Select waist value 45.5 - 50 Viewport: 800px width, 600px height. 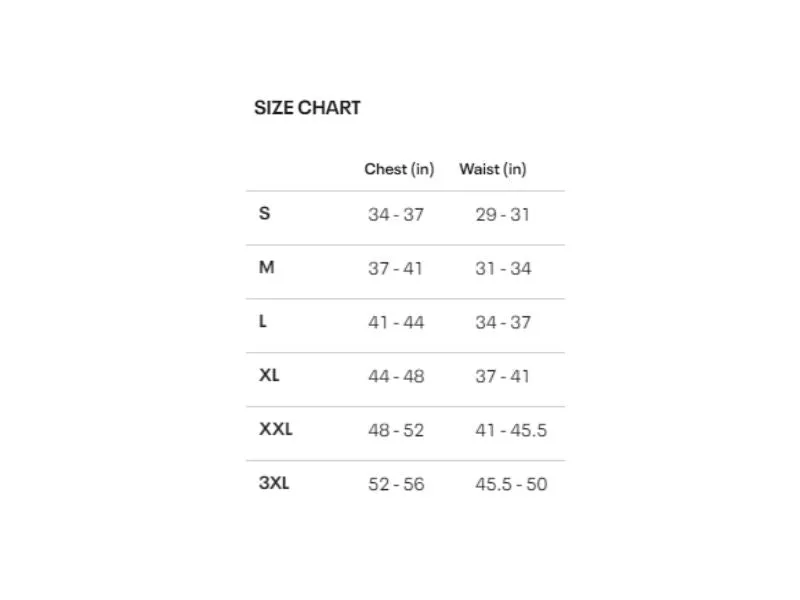coord(511,485)
